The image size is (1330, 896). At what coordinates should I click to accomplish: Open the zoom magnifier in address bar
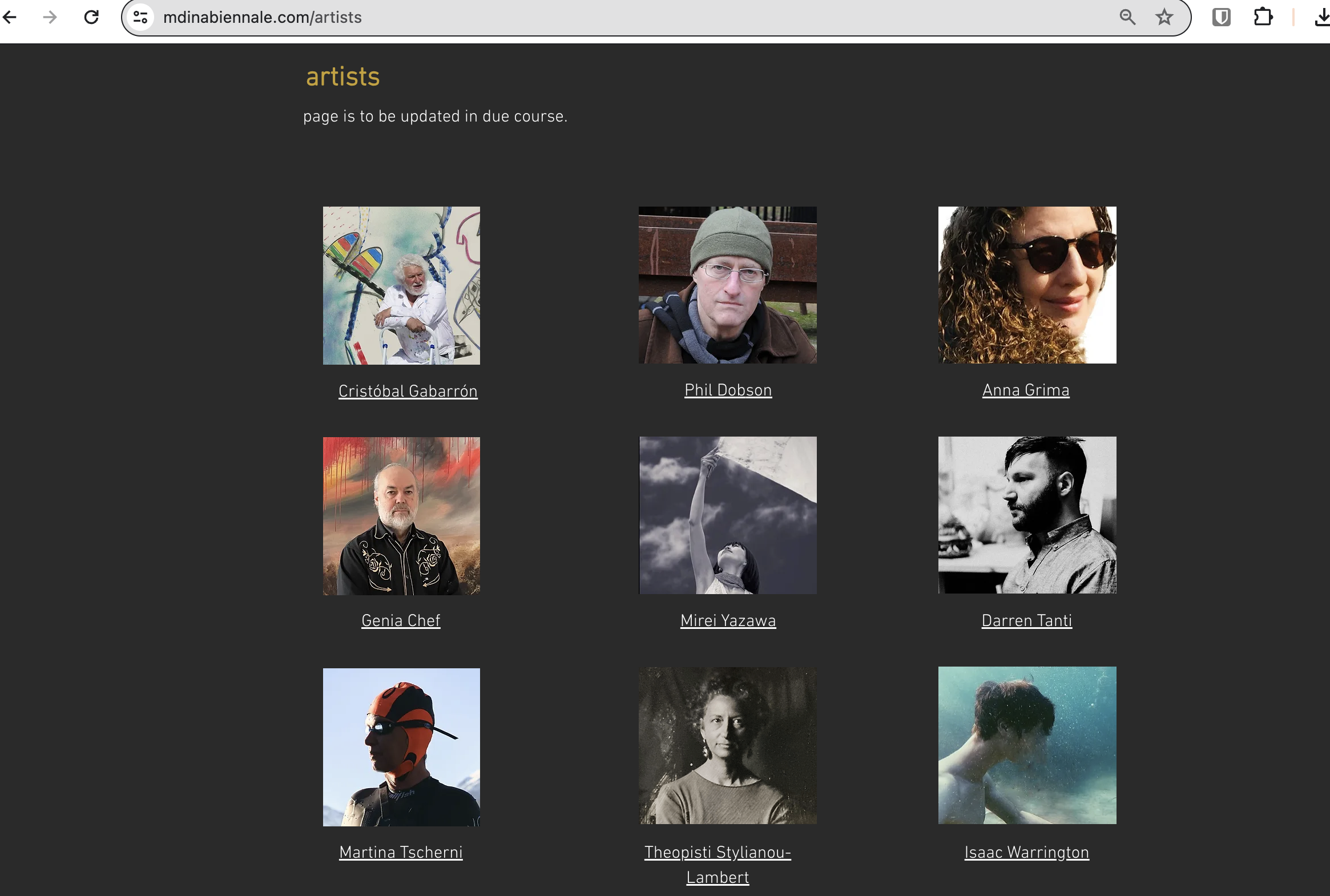click(1127, 17)
